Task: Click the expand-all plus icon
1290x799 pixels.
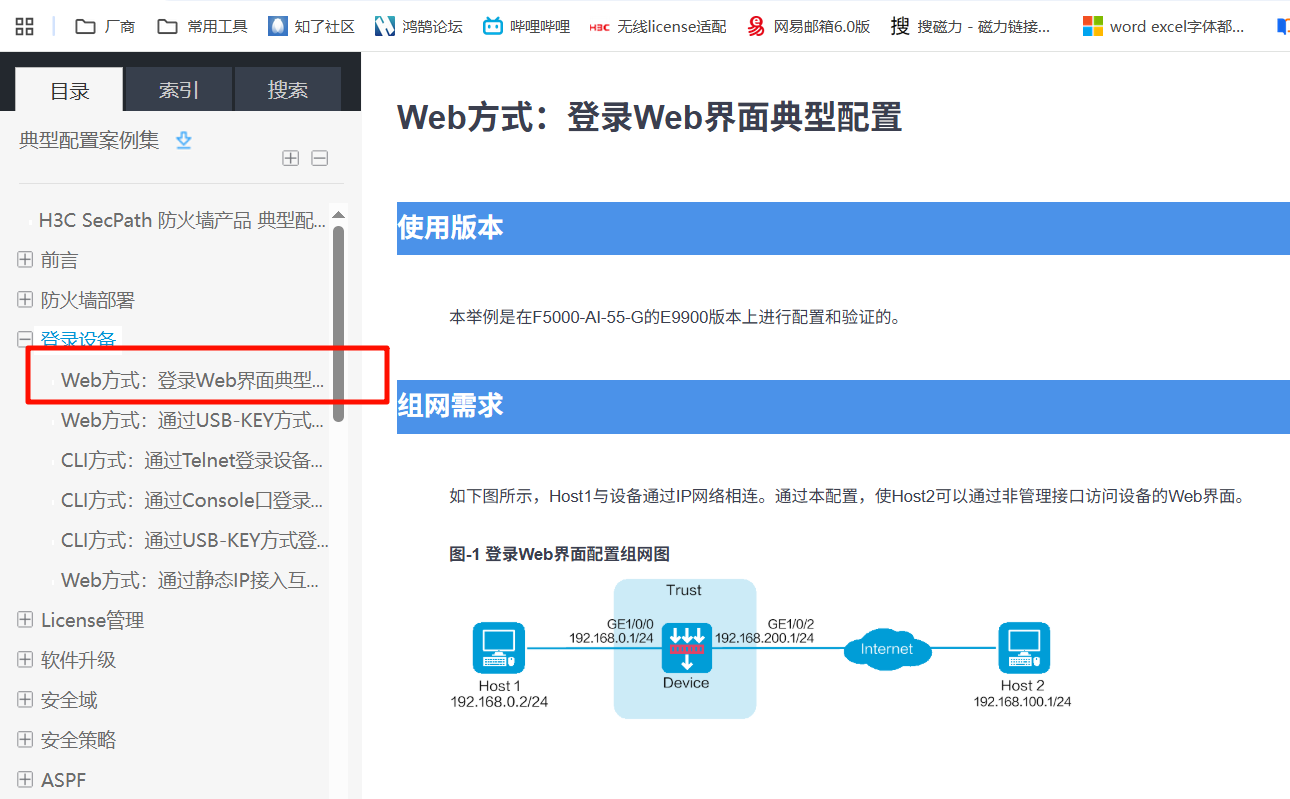Action: [291, 158]
